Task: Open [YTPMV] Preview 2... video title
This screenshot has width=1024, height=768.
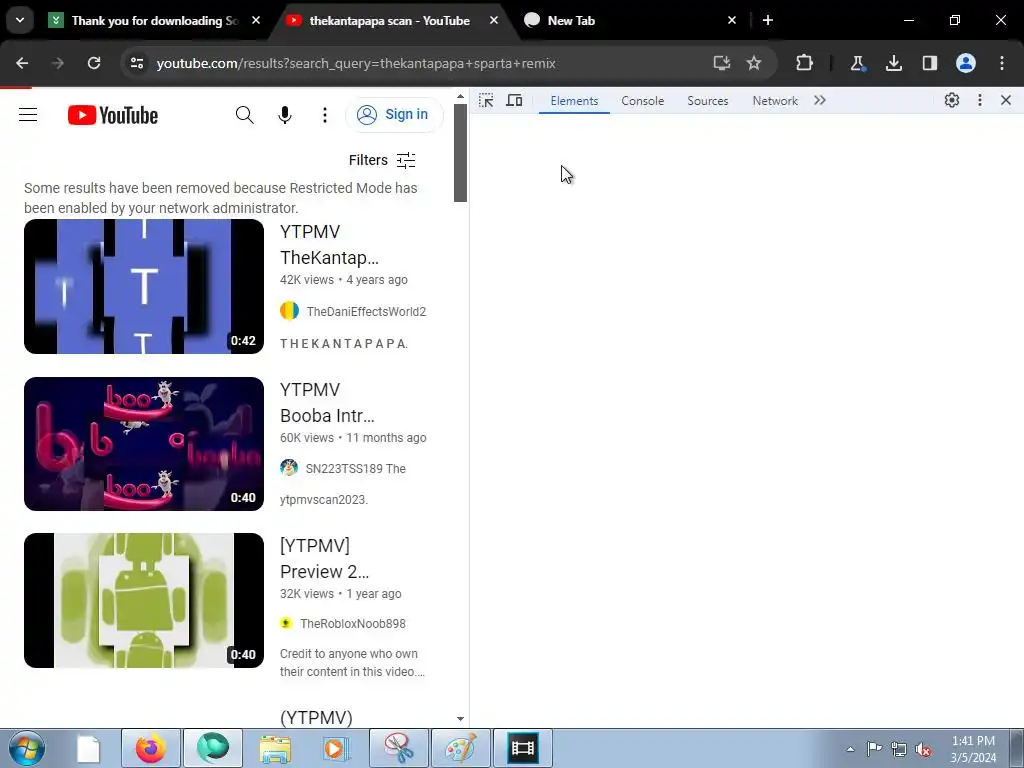Action: tap(325, 559)
